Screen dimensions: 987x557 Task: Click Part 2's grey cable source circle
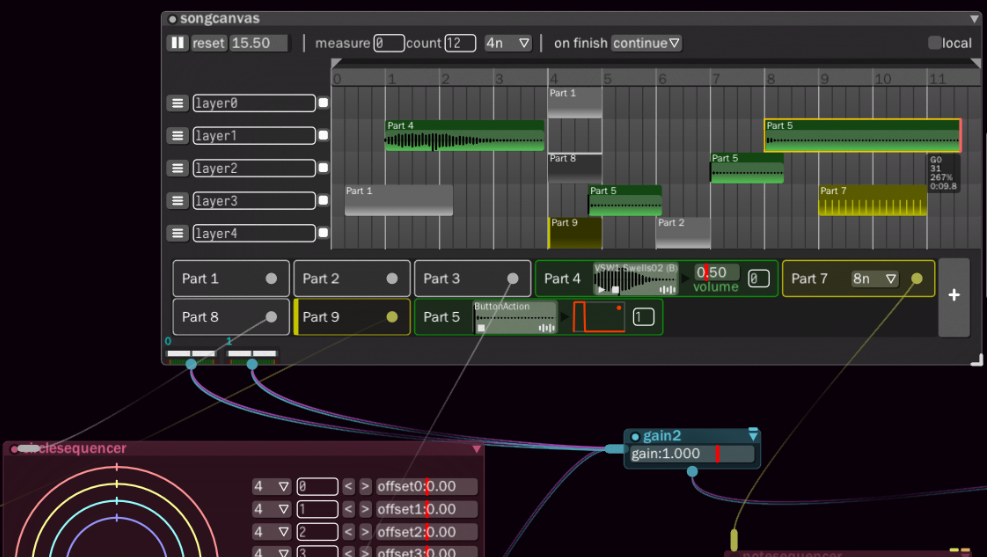(x=392, y=278)
